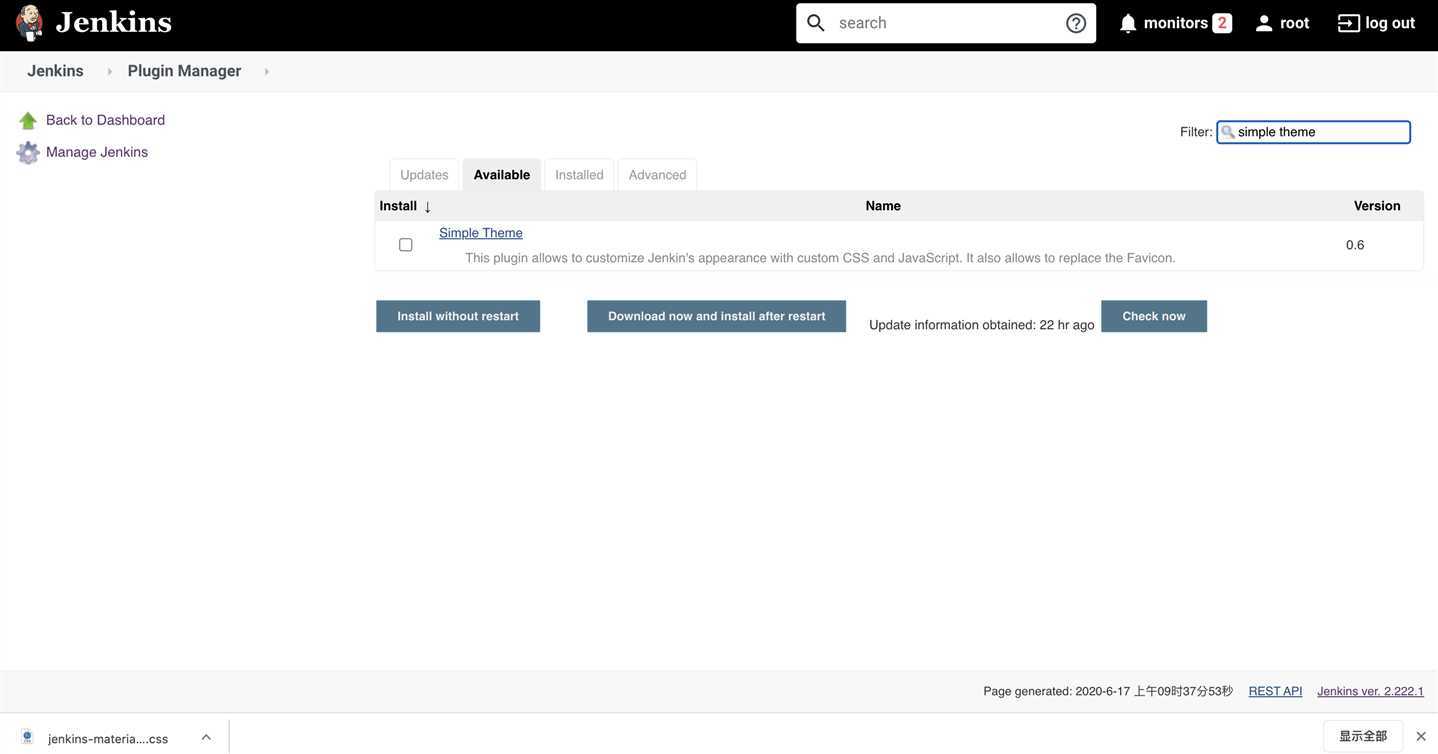Click the log out link
Screen dimensions: 1438x754
coord(1390,23)
